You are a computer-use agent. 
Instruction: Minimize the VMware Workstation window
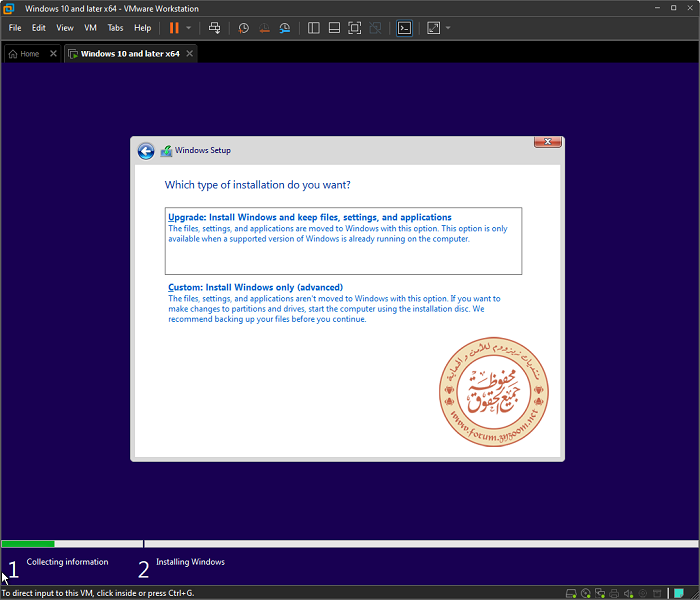point(657,8)
